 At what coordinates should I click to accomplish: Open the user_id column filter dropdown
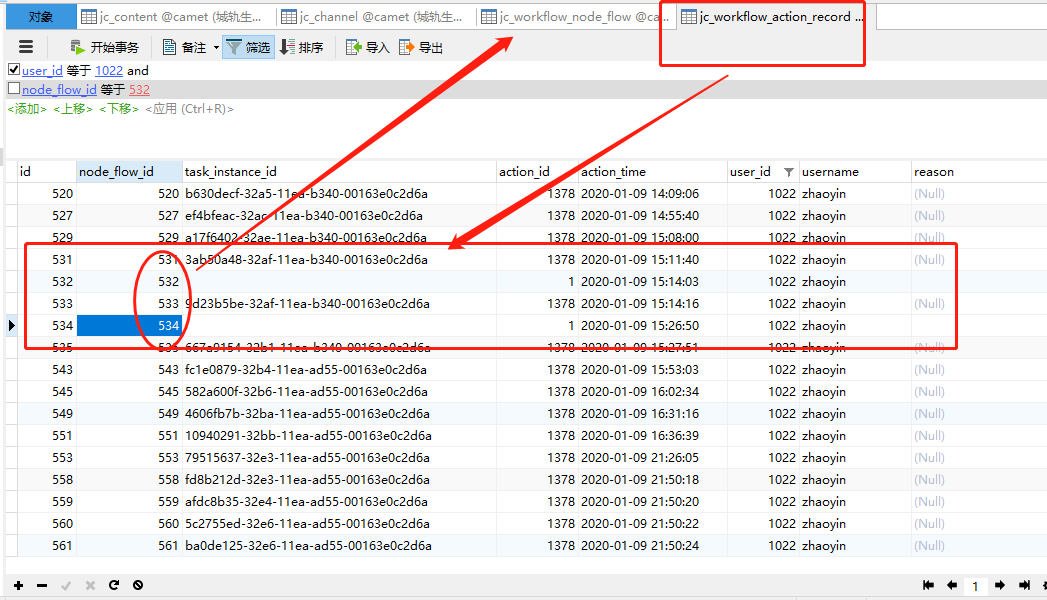pos(789,172)
